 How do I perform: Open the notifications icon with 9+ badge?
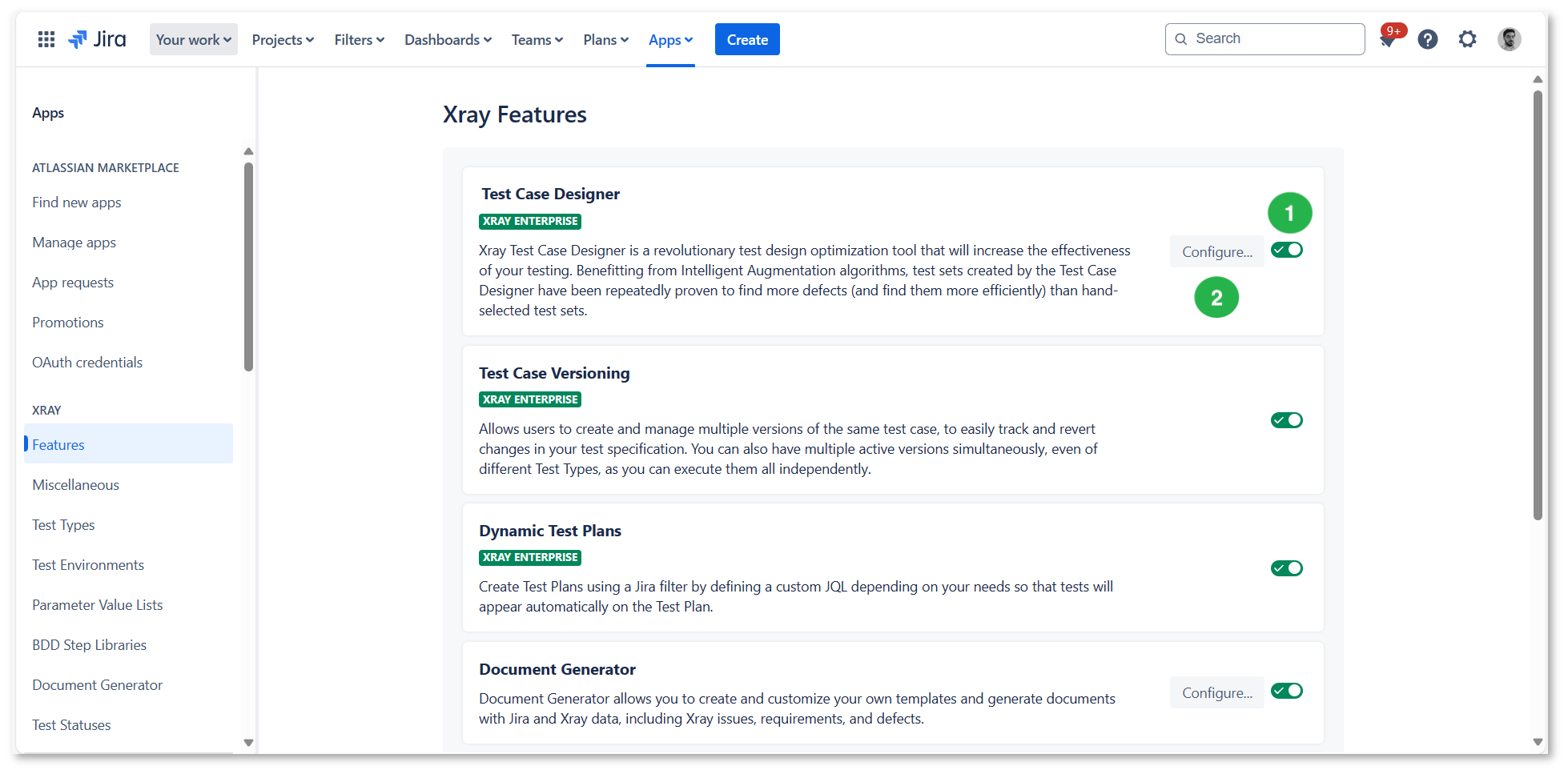1389,38
